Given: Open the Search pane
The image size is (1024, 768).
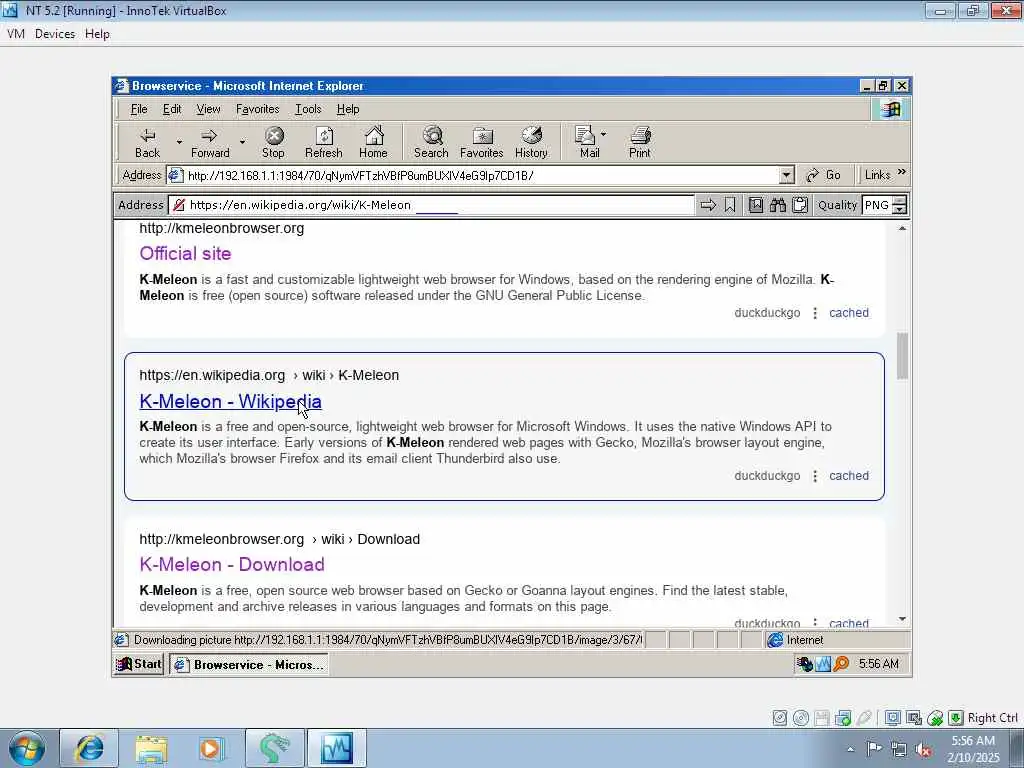Looking at the screenshot, I should 431,142.
